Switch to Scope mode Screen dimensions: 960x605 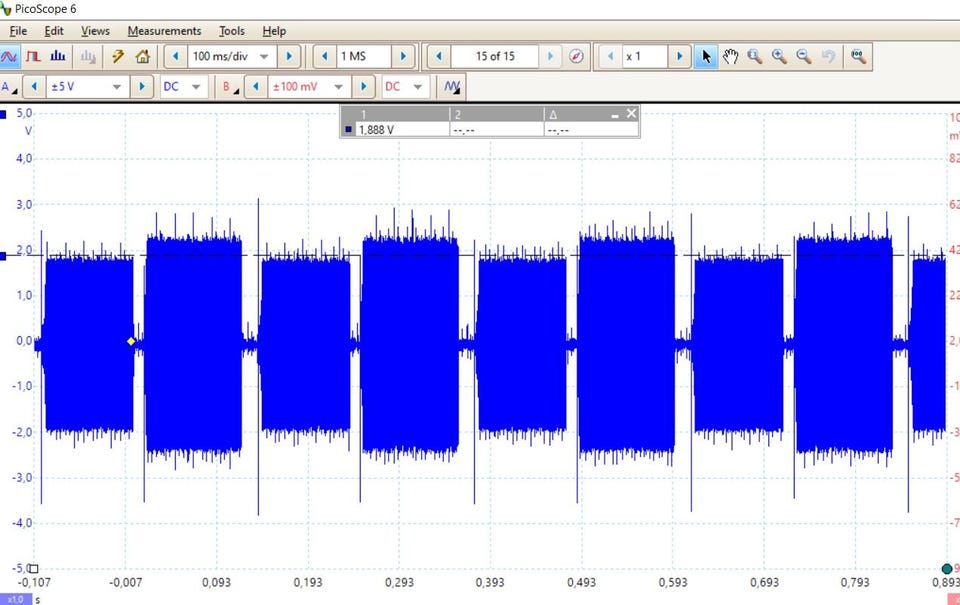tap(10, 56)
